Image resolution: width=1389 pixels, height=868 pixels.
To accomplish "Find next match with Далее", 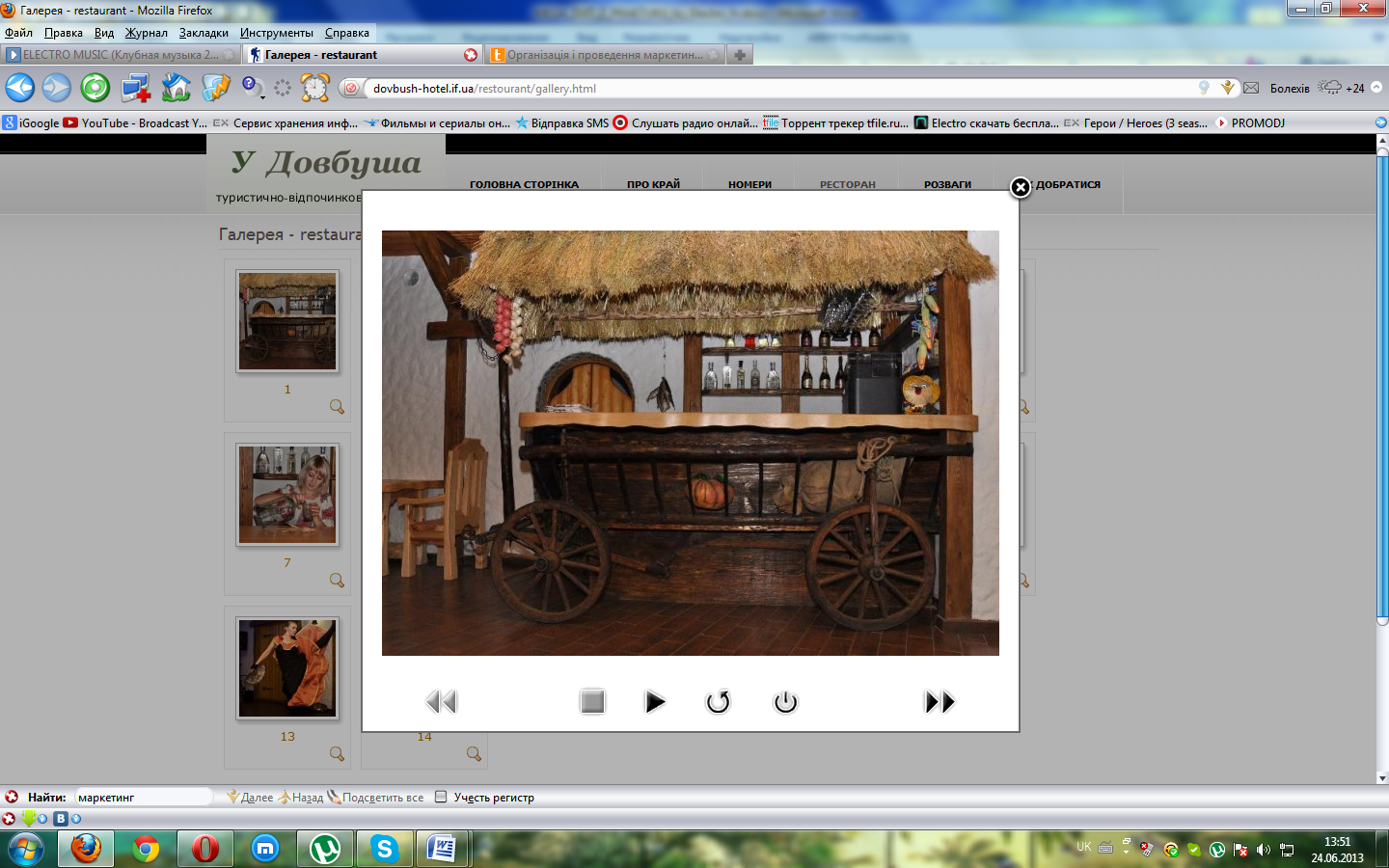I will pos(250,797).
